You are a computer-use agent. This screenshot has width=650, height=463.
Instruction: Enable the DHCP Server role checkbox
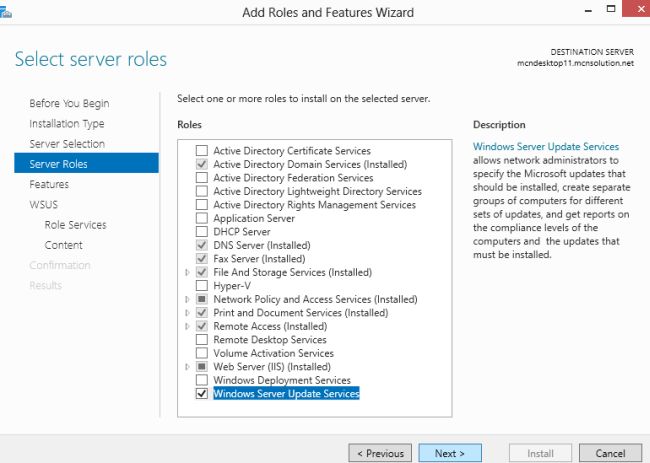[x=202, y=232]
